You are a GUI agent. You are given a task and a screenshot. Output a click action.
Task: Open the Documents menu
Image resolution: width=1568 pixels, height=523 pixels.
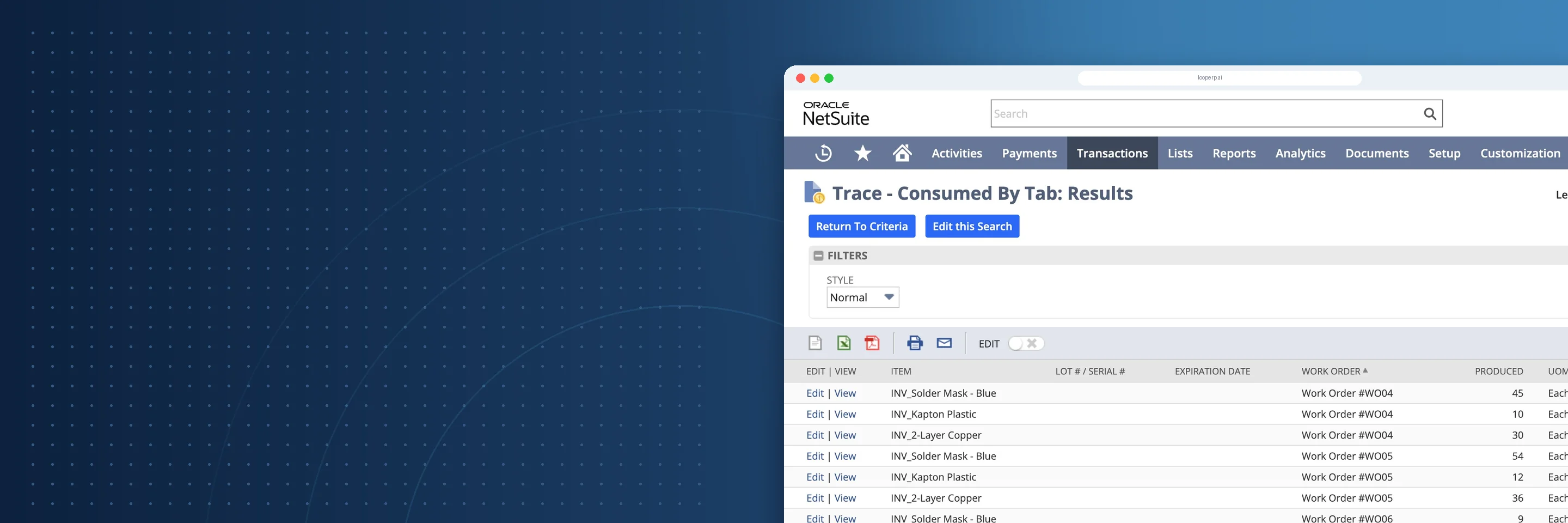[1377, 154]
